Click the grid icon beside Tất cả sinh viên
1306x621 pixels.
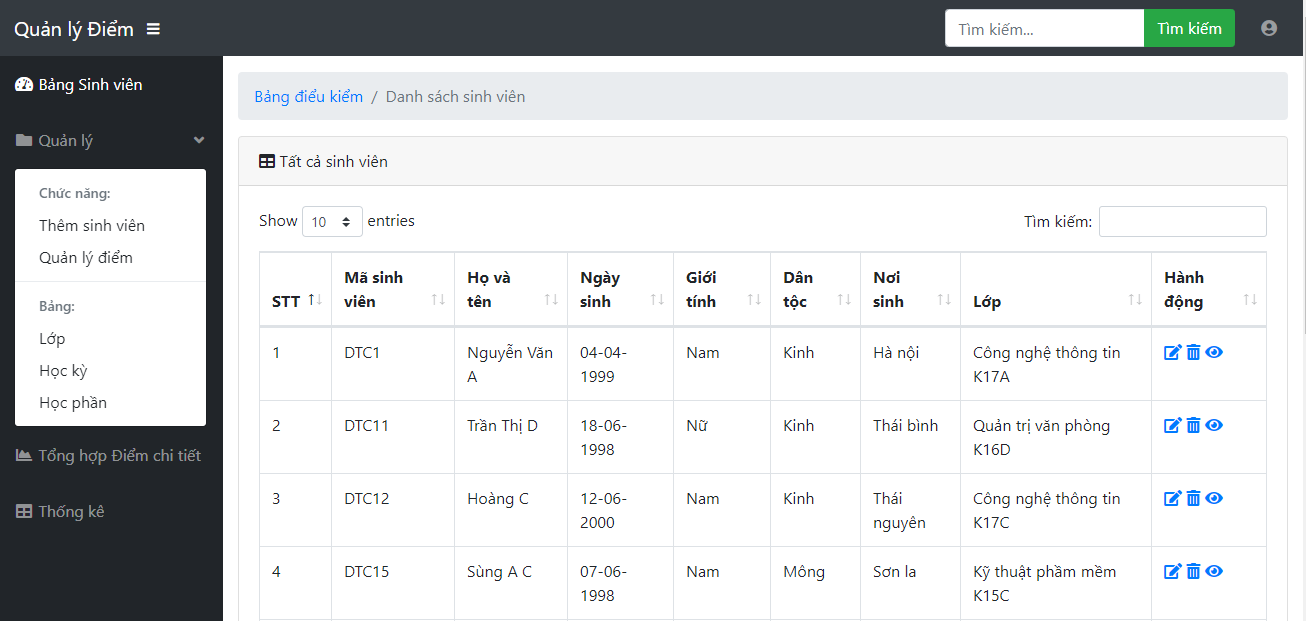tap(266, 160)
